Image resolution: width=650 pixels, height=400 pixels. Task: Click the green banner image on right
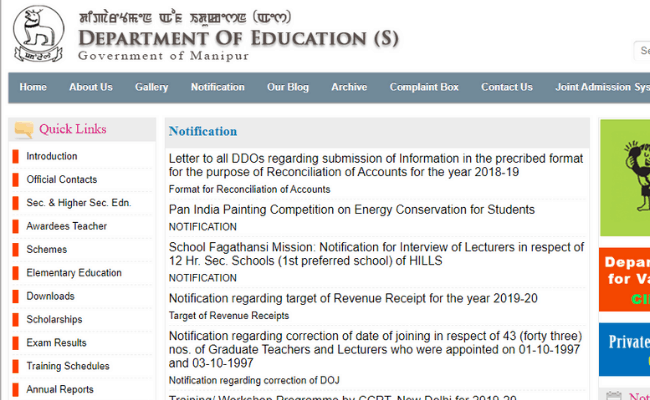[624, 175]
